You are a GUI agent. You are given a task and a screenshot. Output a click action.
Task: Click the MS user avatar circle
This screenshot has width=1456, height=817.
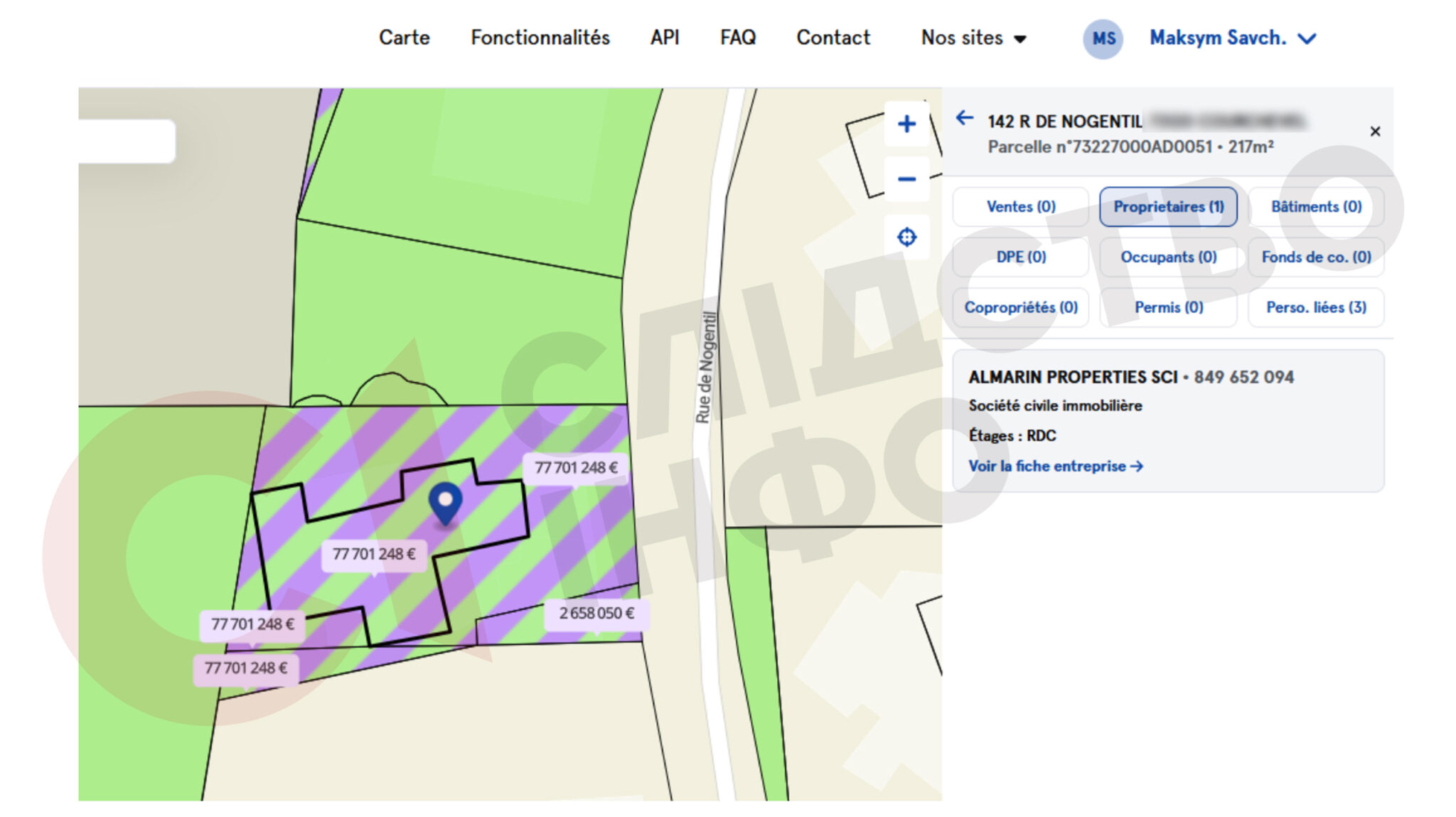point(1103,38)
